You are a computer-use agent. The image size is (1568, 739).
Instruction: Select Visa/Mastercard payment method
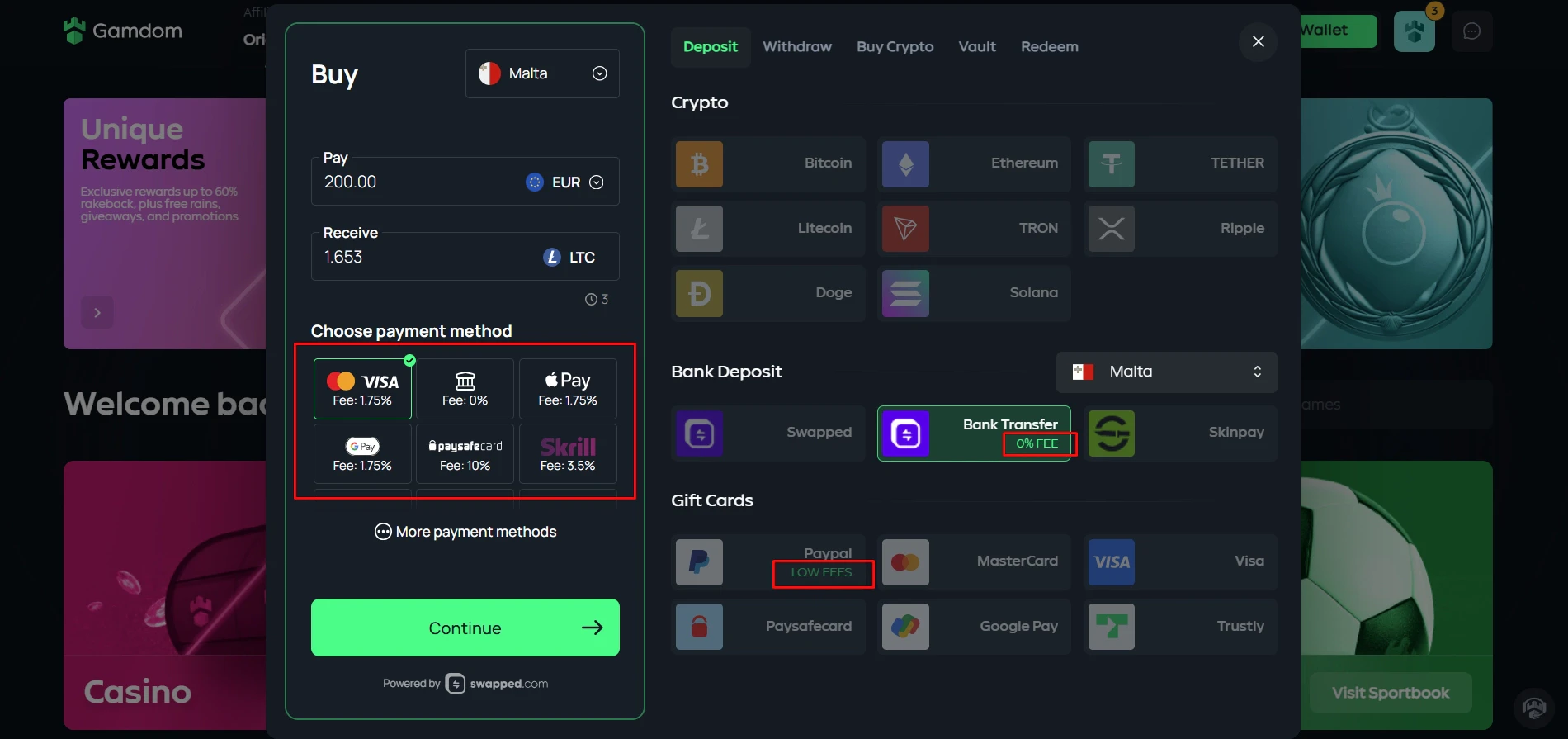(x=362, y=389)
